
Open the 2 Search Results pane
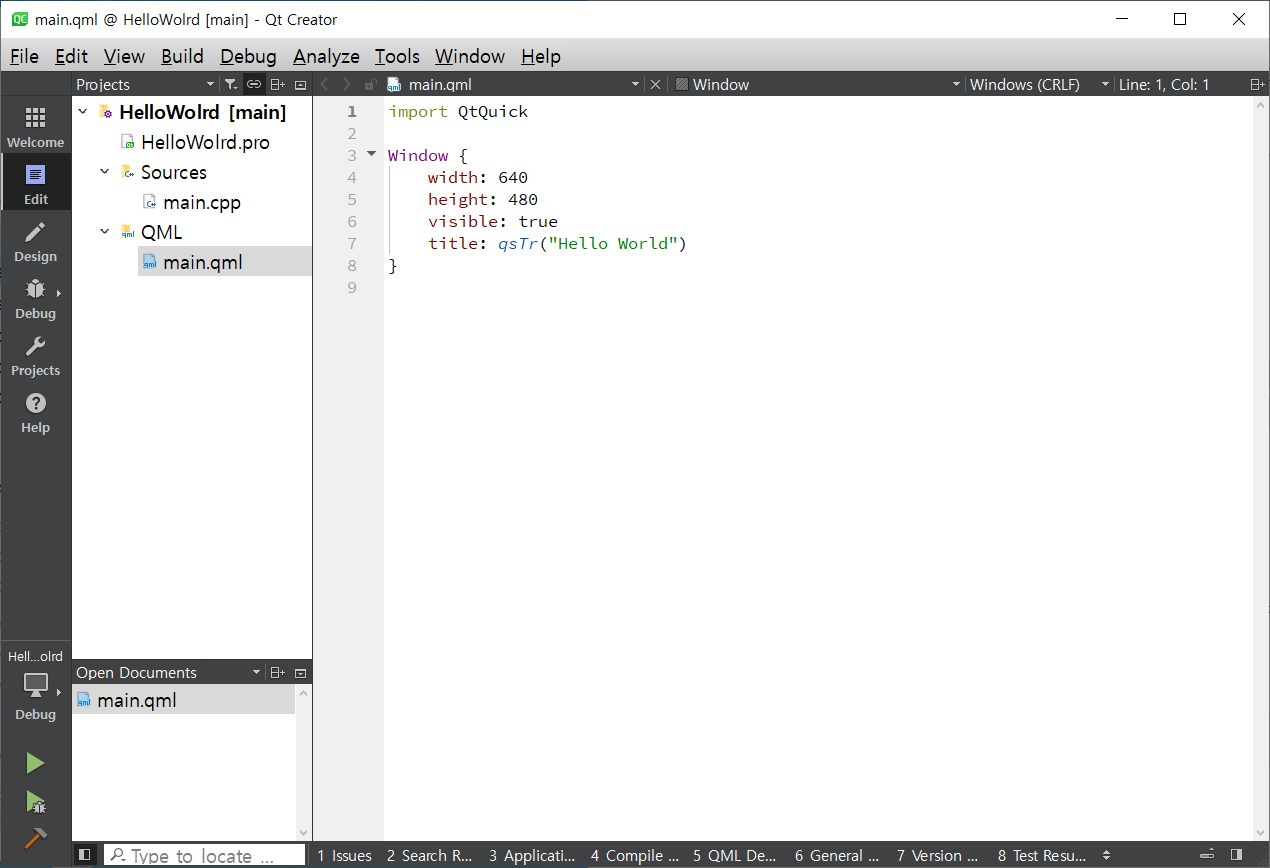click(x=430, y=855)
